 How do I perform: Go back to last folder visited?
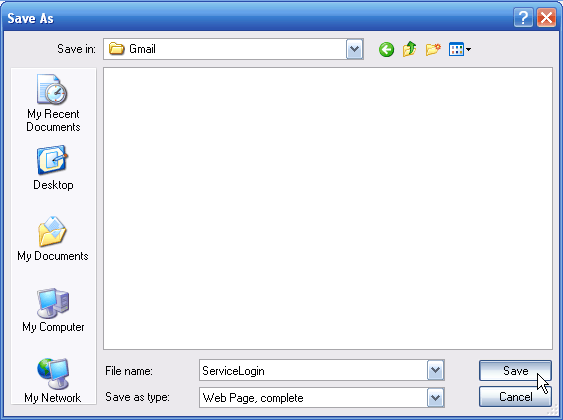pyautogui.click(x=386, y=49)
